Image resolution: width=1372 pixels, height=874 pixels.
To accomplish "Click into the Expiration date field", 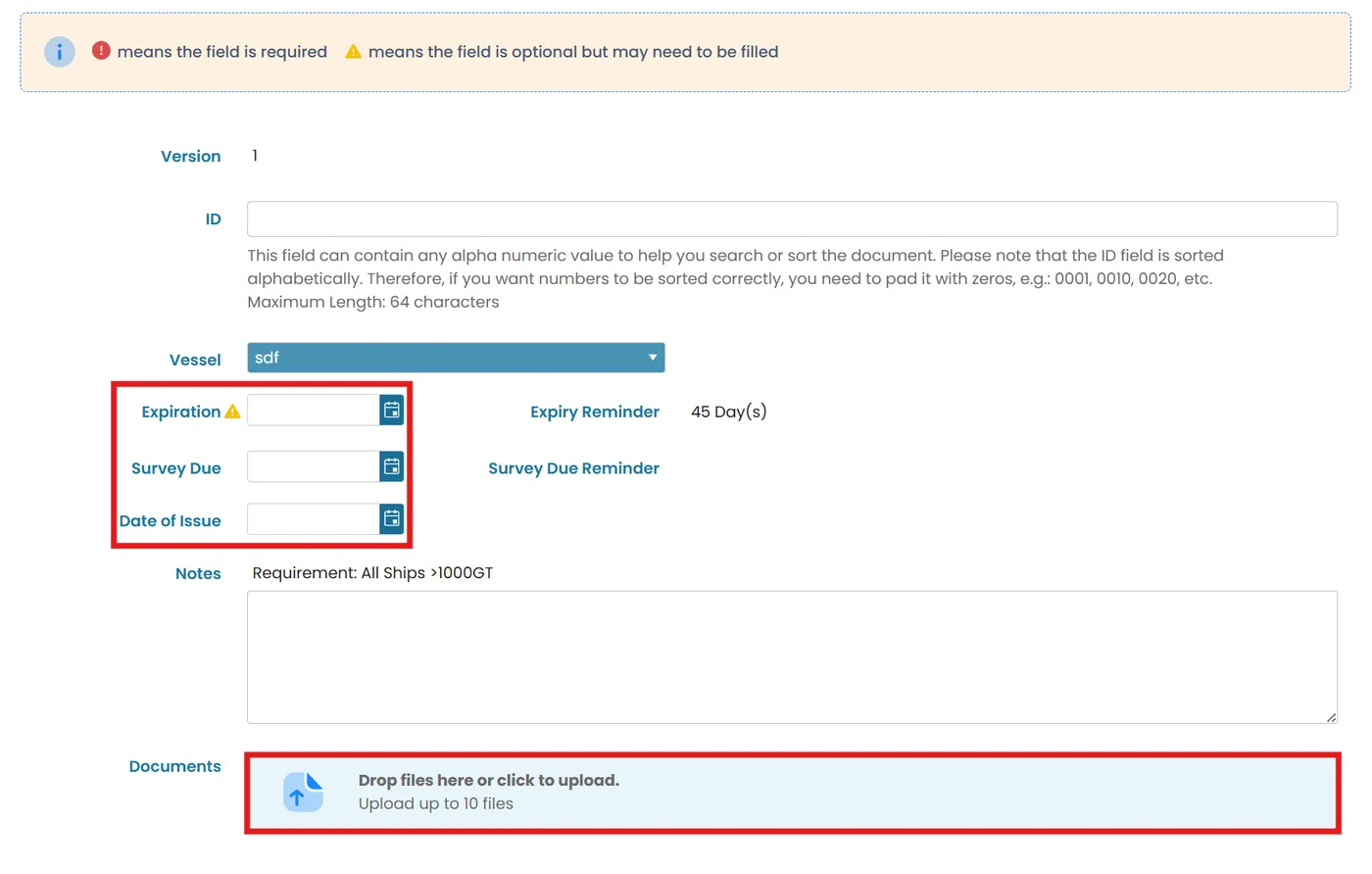I will pyautogui.click(x=314, y=411).
